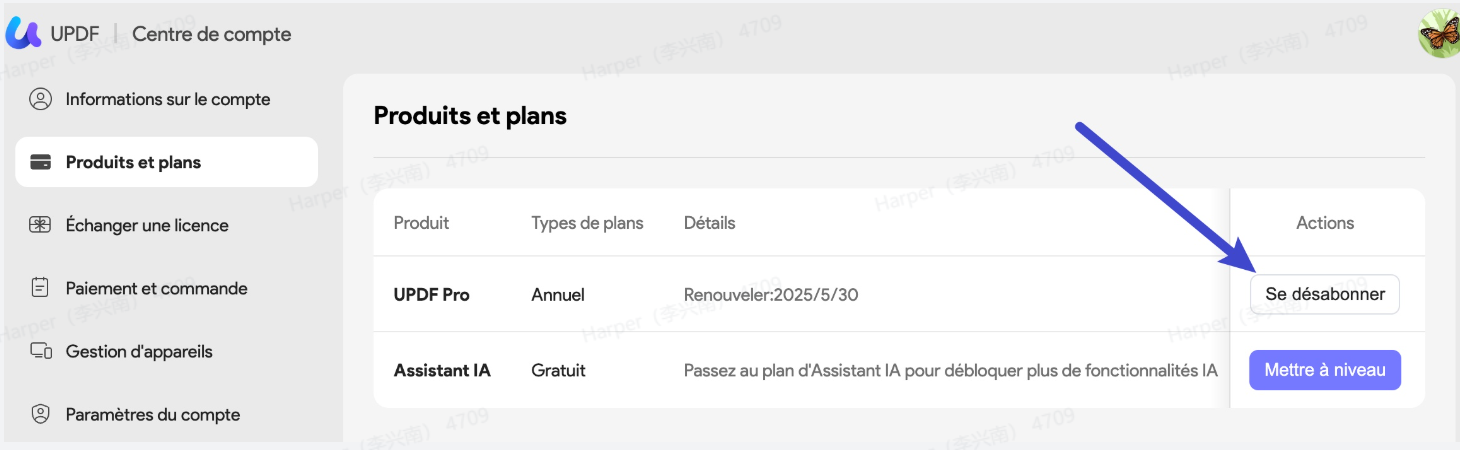Click the Gestion d'appareils devices icon
Screen dimensions: 1460x450
click(x=40, y=351)
